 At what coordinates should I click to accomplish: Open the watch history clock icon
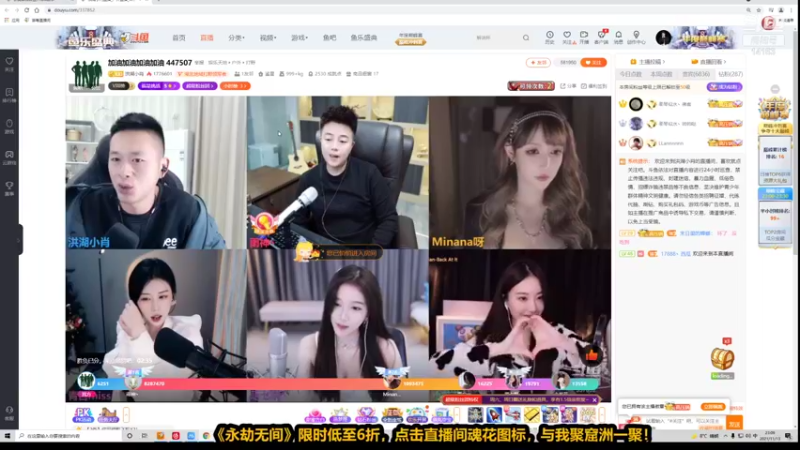[x=549, y=37]
